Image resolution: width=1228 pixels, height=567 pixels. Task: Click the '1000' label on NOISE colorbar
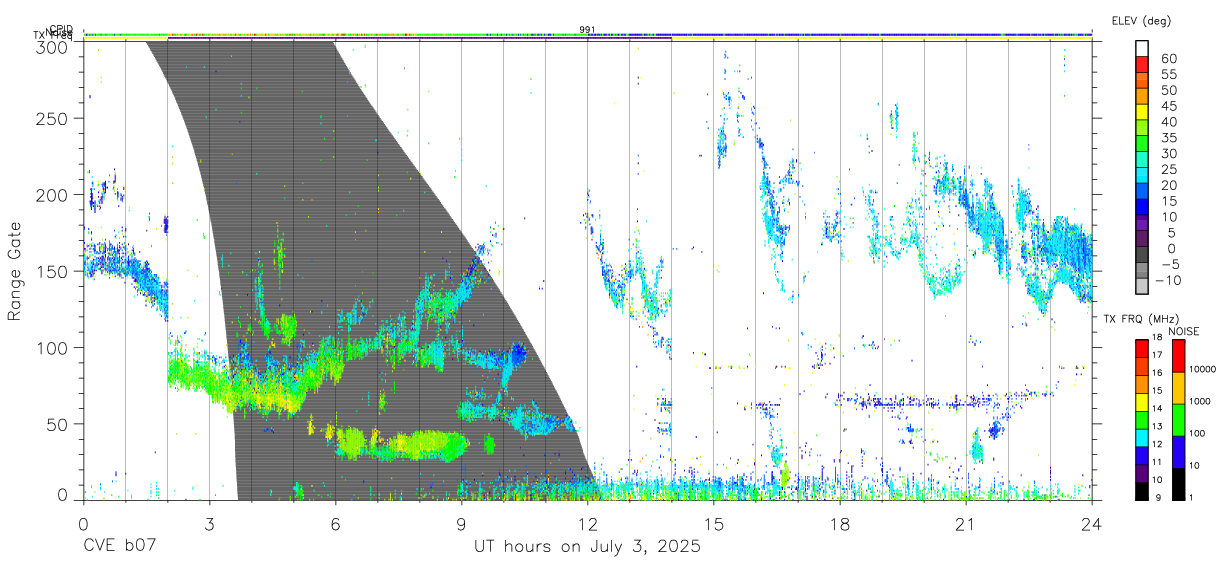[x=1199, y=401]
